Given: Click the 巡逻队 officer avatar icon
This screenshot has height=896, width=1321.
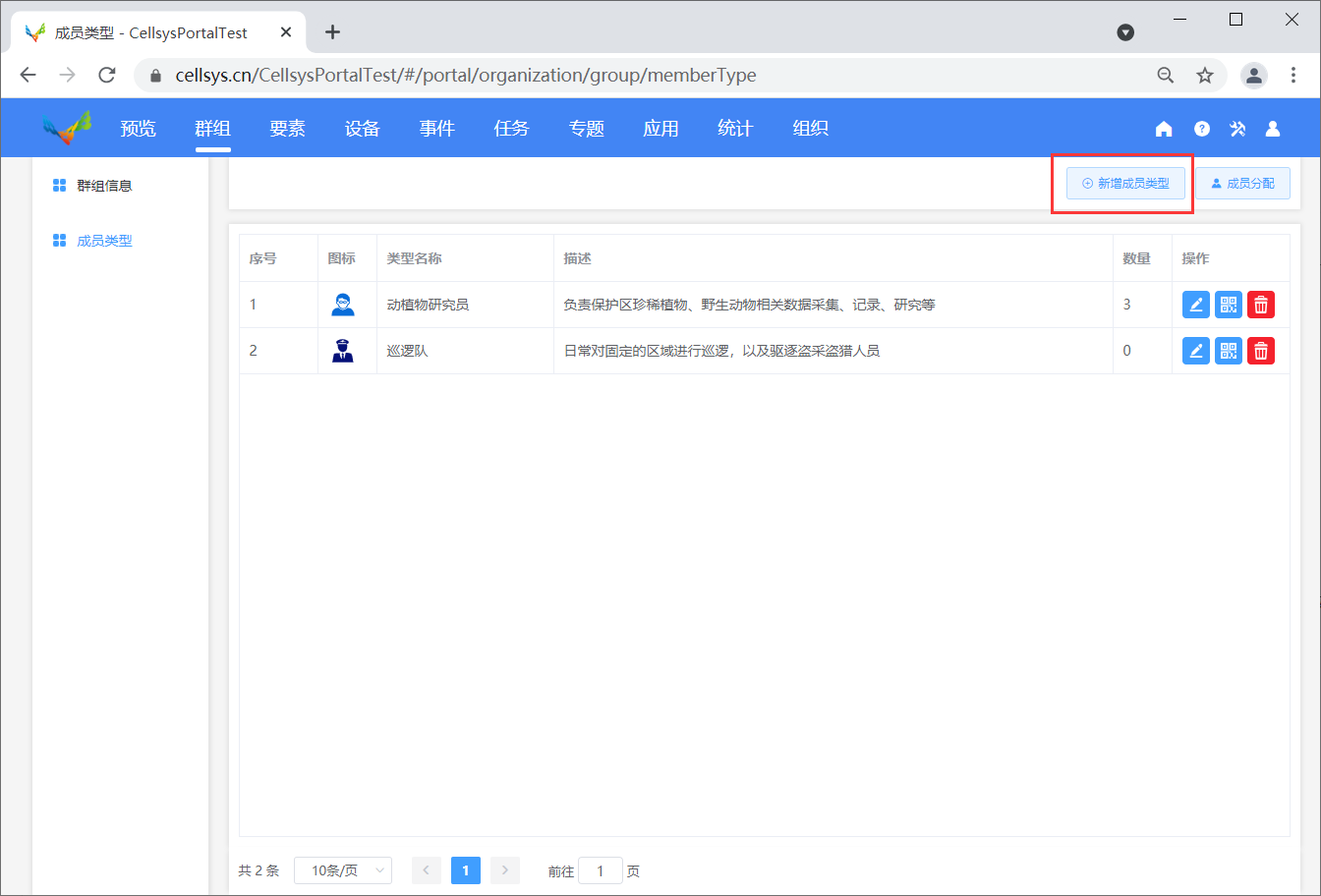Looking at the screenshot, I should (x=342, y=351).
